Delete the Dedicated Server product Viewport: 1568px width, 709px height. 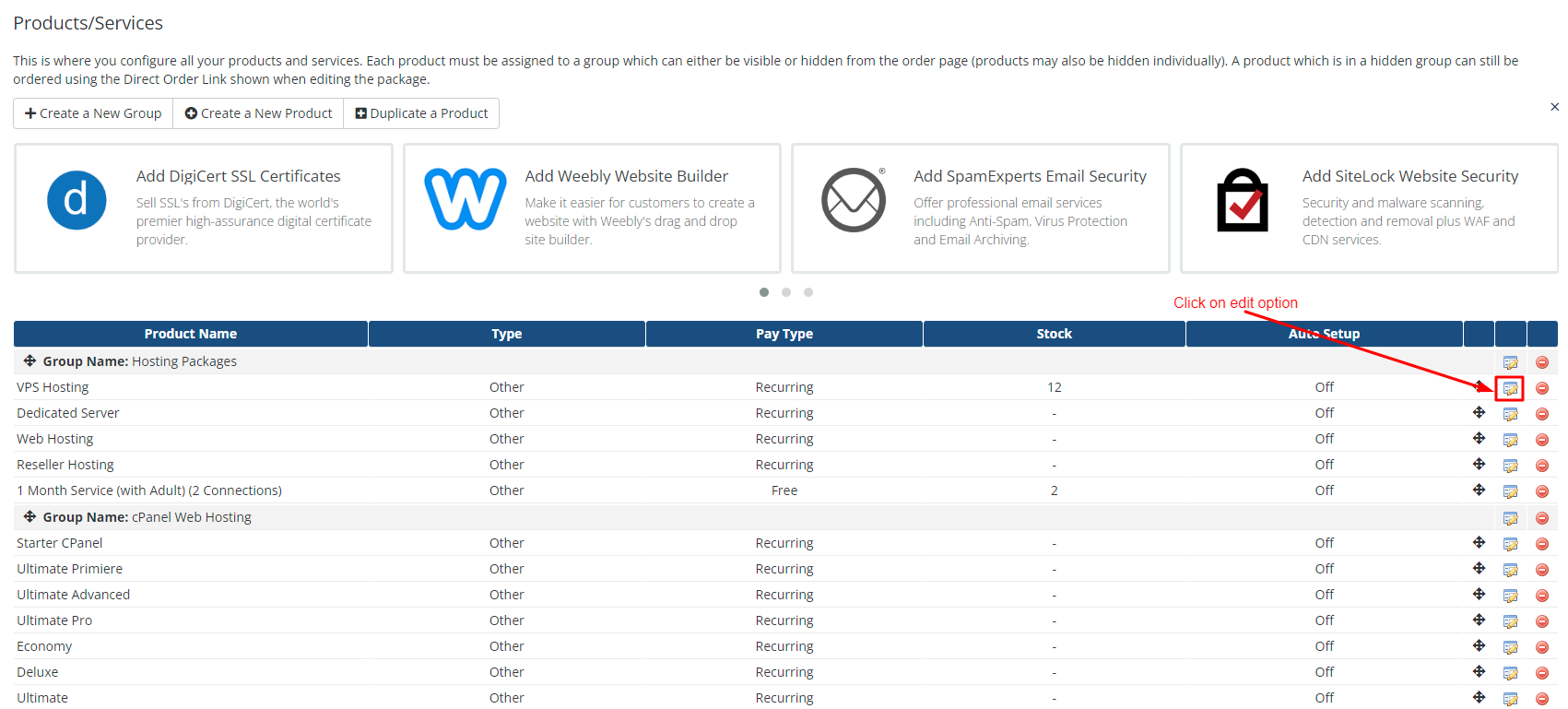click(x=1541, y=414)
